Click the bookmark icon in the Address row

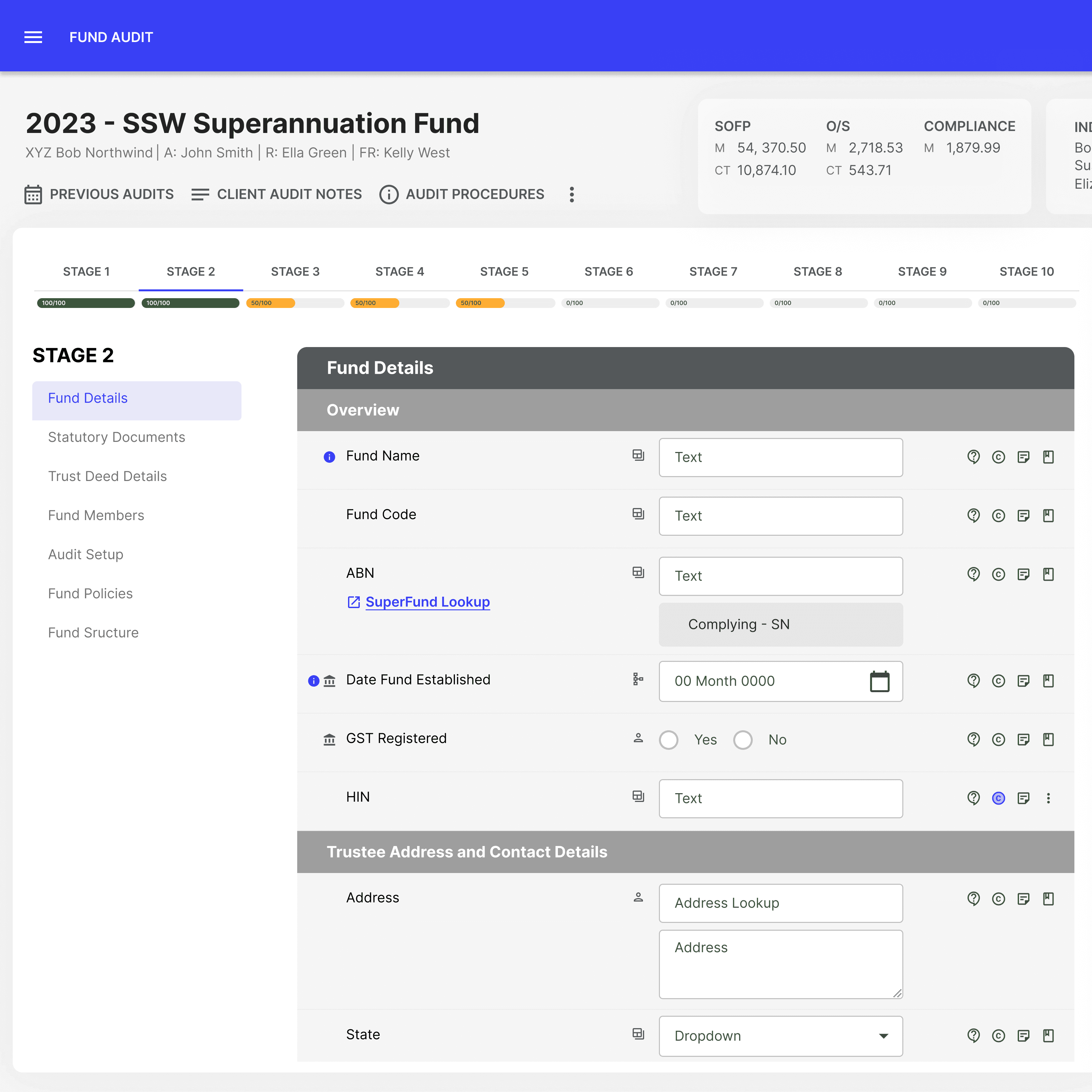pyautogui.click(x=1048, y=899)
